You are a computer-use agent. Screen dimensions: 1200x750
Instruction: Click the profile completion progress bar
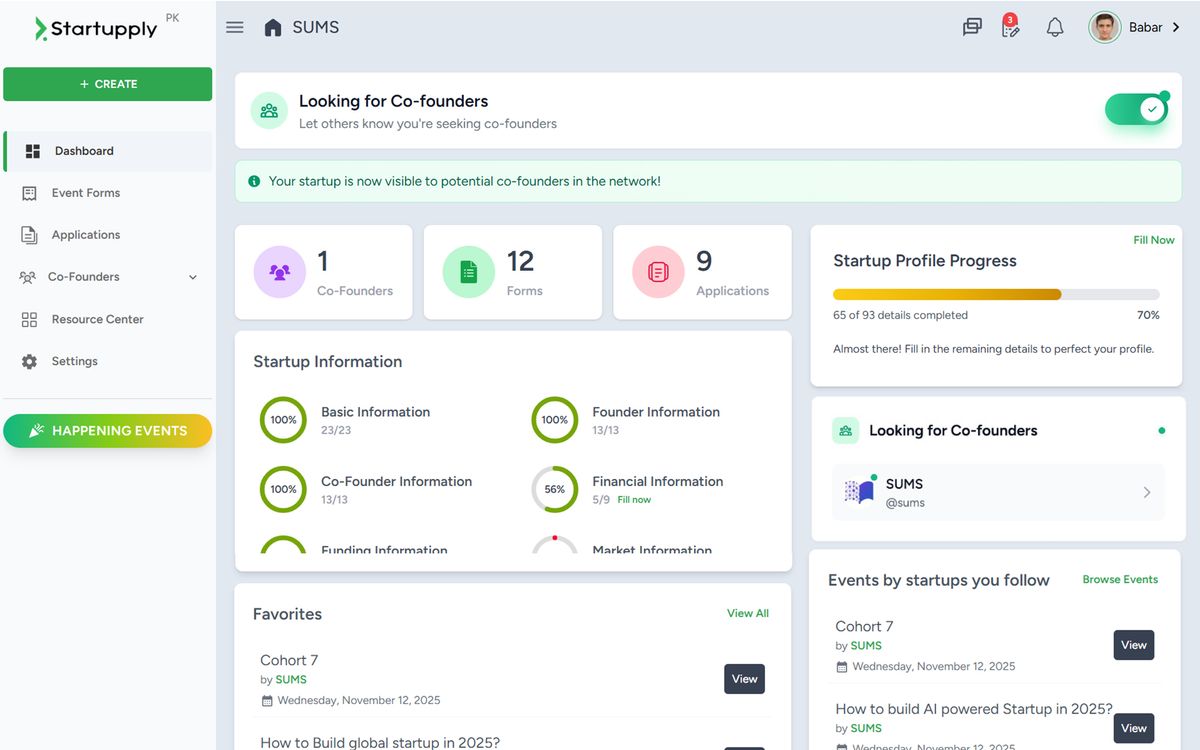click(x=995, y=294)
